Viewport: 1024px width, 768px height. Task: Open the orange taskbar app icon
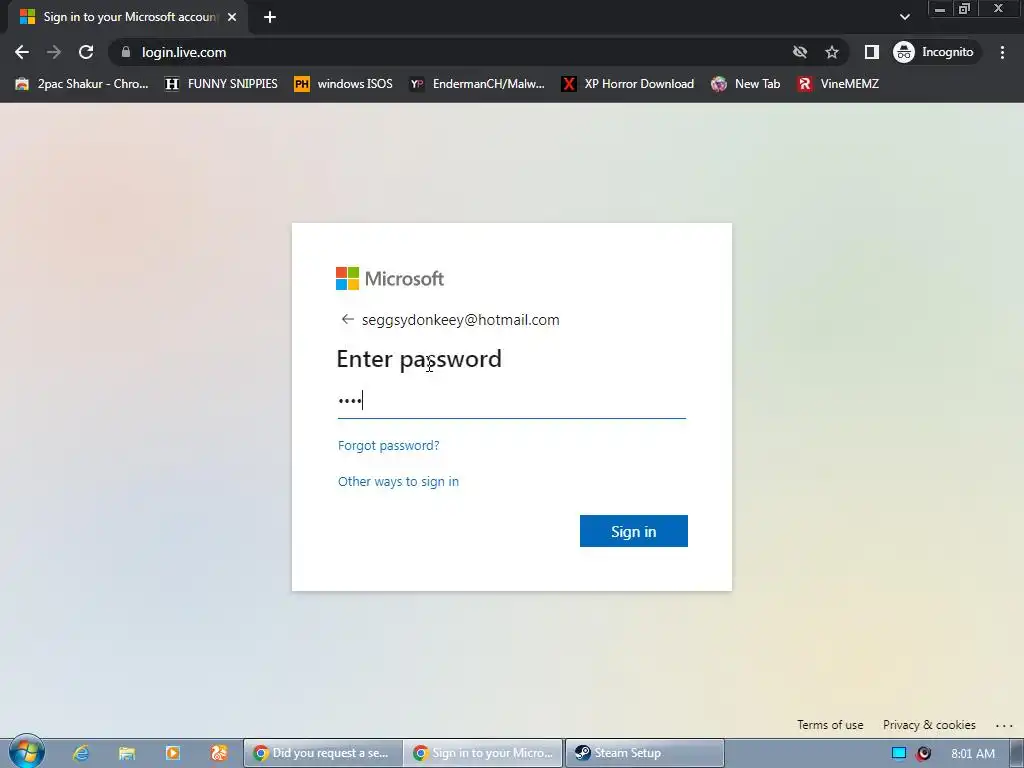click(x=219, y=753)
